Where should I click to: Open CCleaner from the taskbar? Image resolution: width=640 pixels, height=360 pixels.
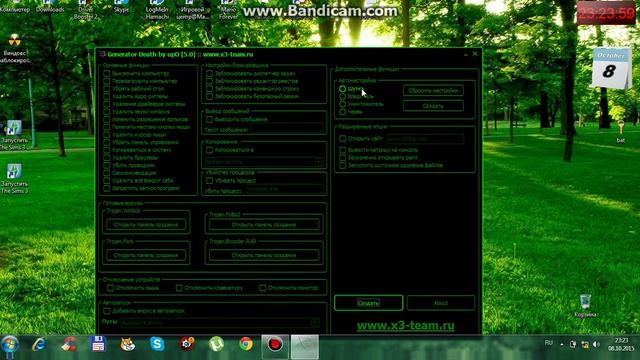point(69,344)
